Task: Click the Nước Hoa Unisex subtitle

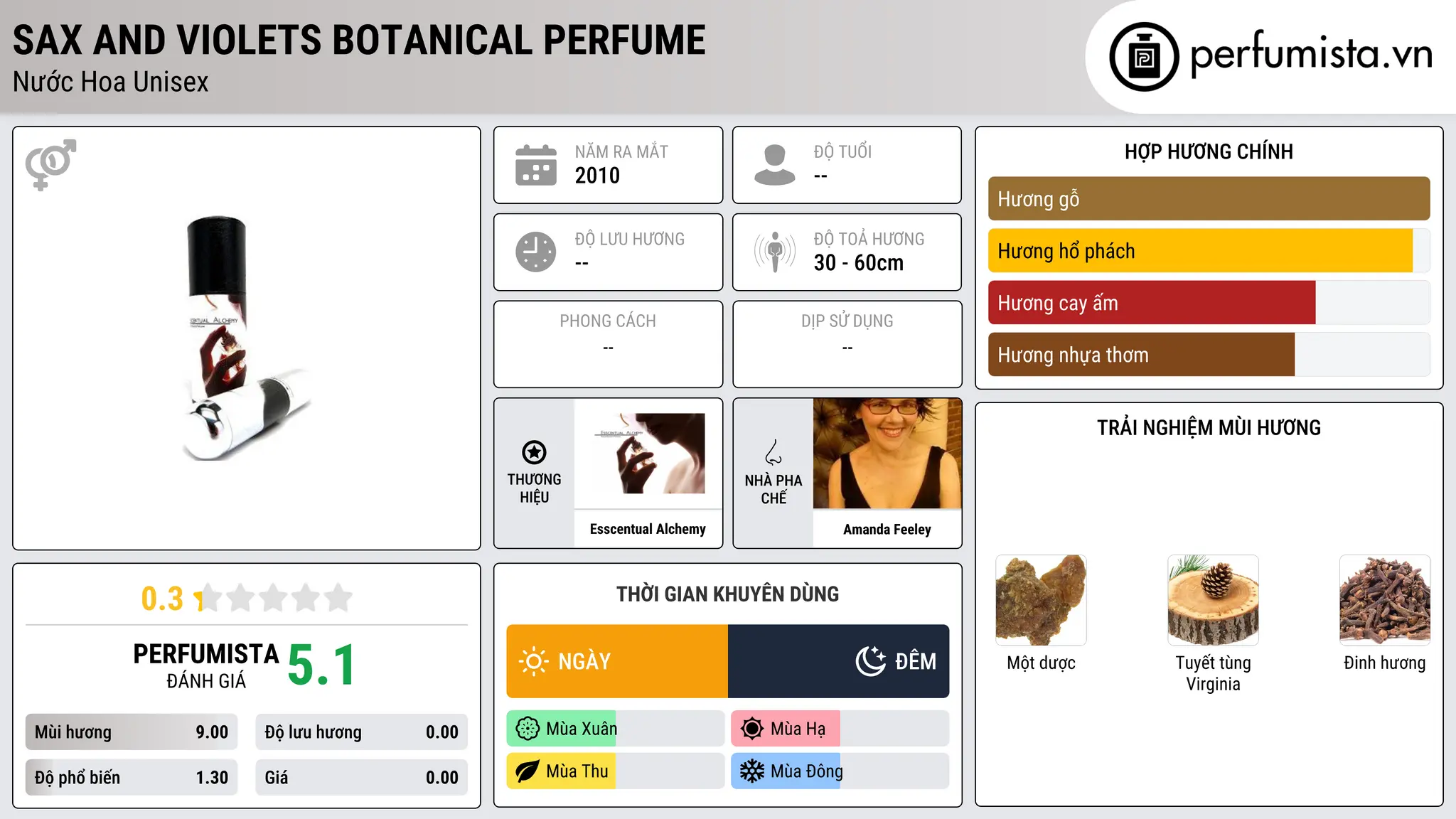Action: pyautogui.click(x=110, y=82)
